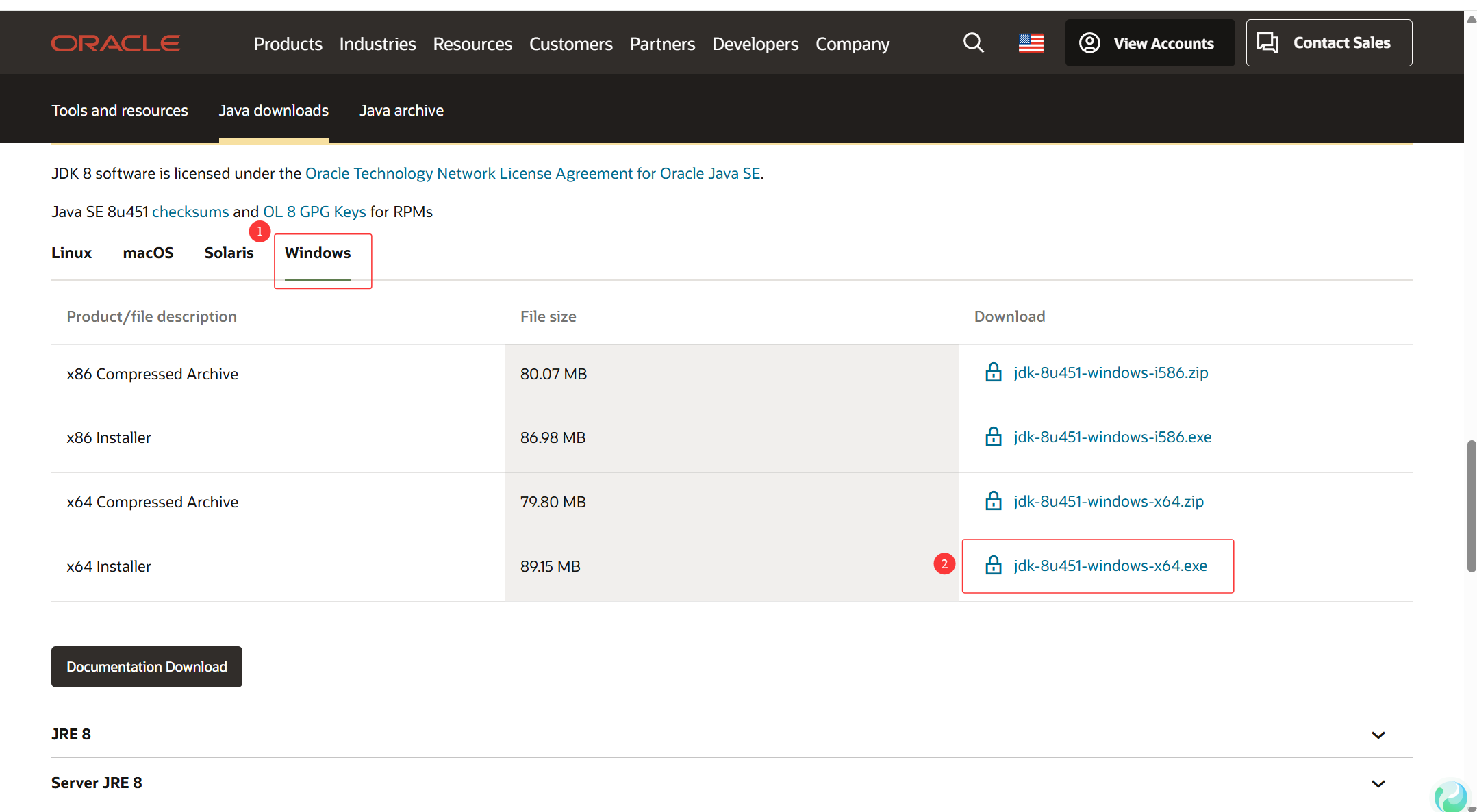Expand the JRE 8 section chevron

(1378, 735)
